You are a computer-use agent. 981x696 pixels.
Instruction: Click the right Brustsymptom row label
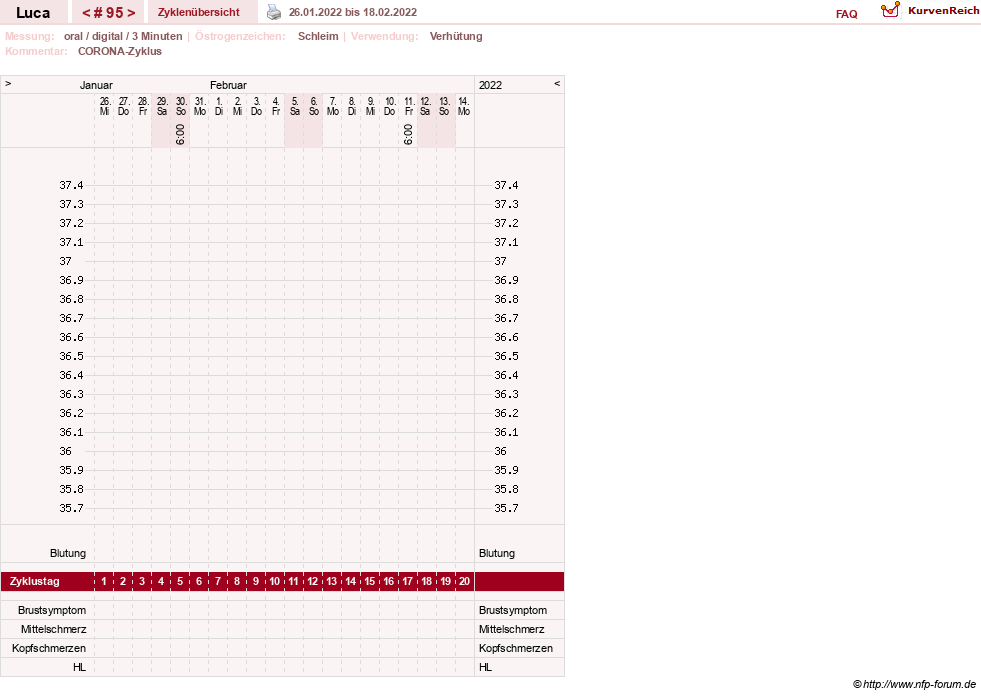[x=513, y=610]
